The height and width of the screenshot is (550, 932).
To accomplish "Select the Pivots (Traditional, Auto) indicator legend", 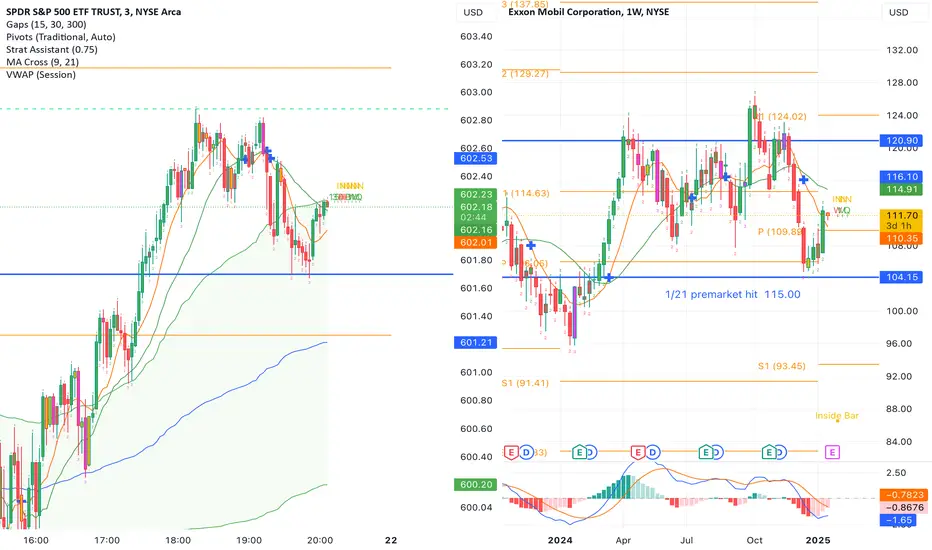I will pos(61,37).
